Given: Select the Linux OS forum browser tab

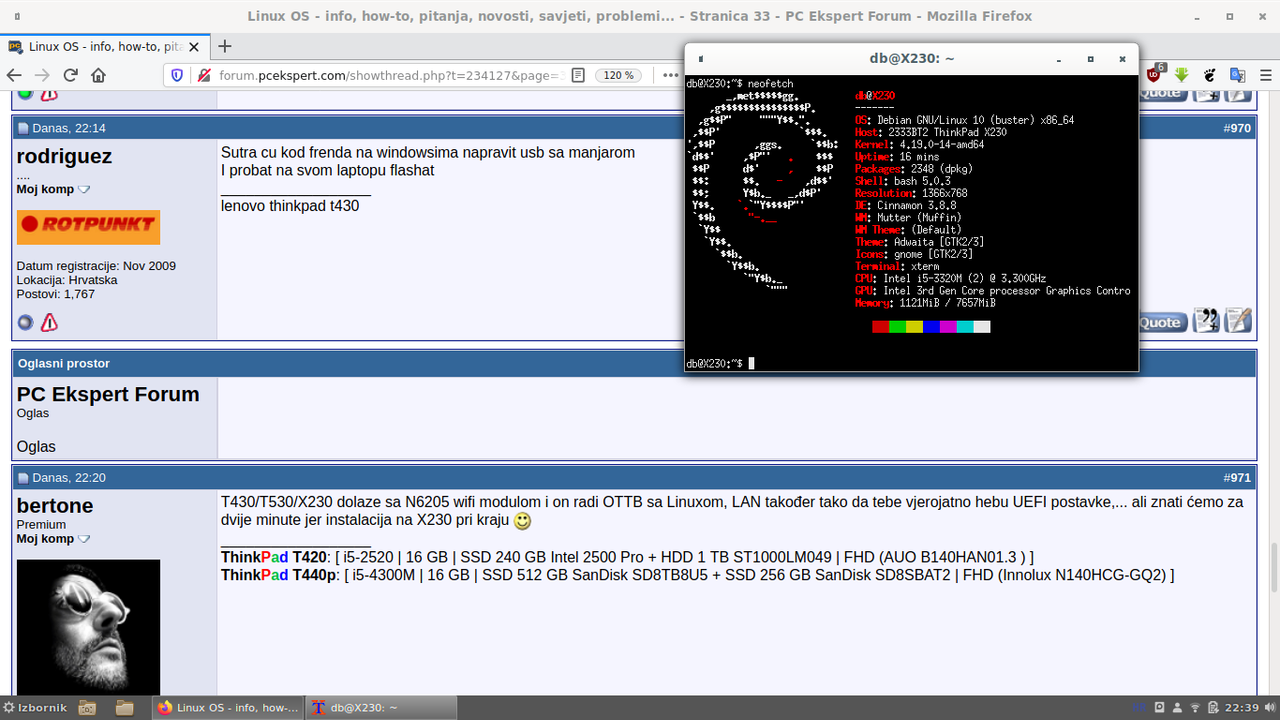Looking at the screenshot, I should click(x=105, y=46).
